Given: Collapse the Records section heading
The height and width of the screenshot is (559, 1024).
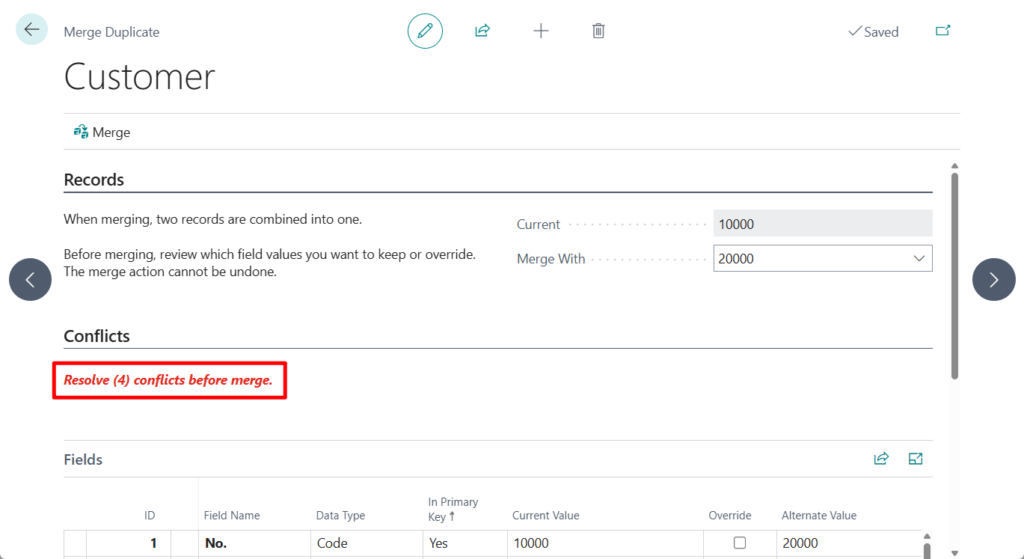Looking at the screenshot, I should 94,180.
